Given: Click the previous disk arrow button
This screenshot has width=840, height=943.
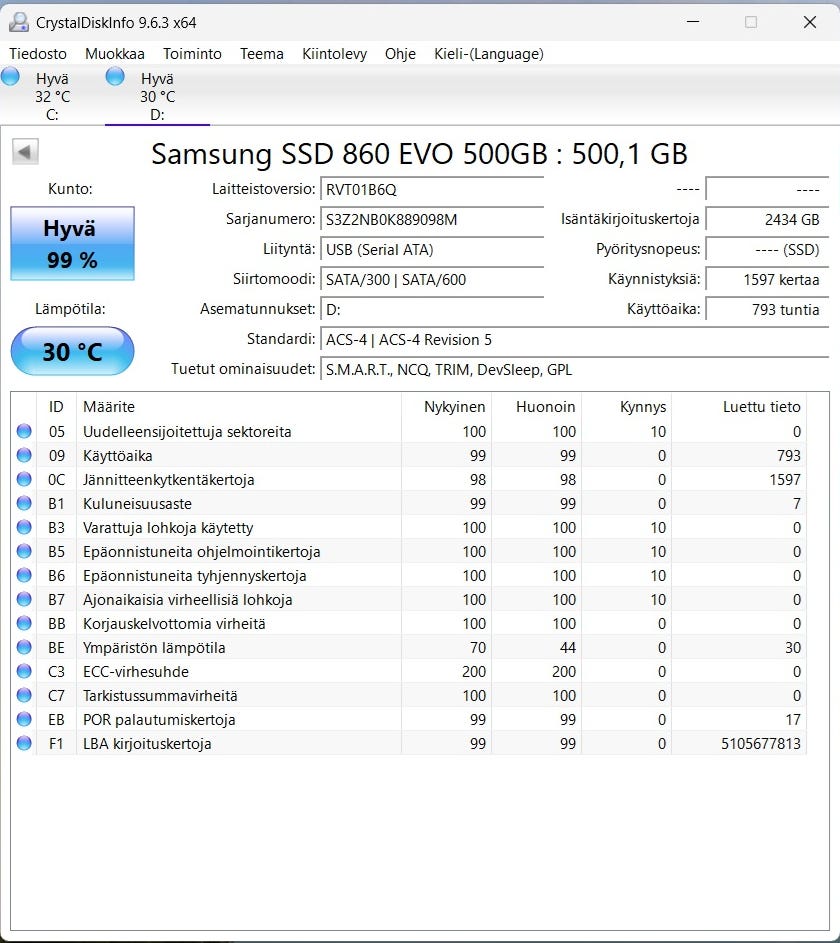Looking at the screenshot, I should point(25,152).
